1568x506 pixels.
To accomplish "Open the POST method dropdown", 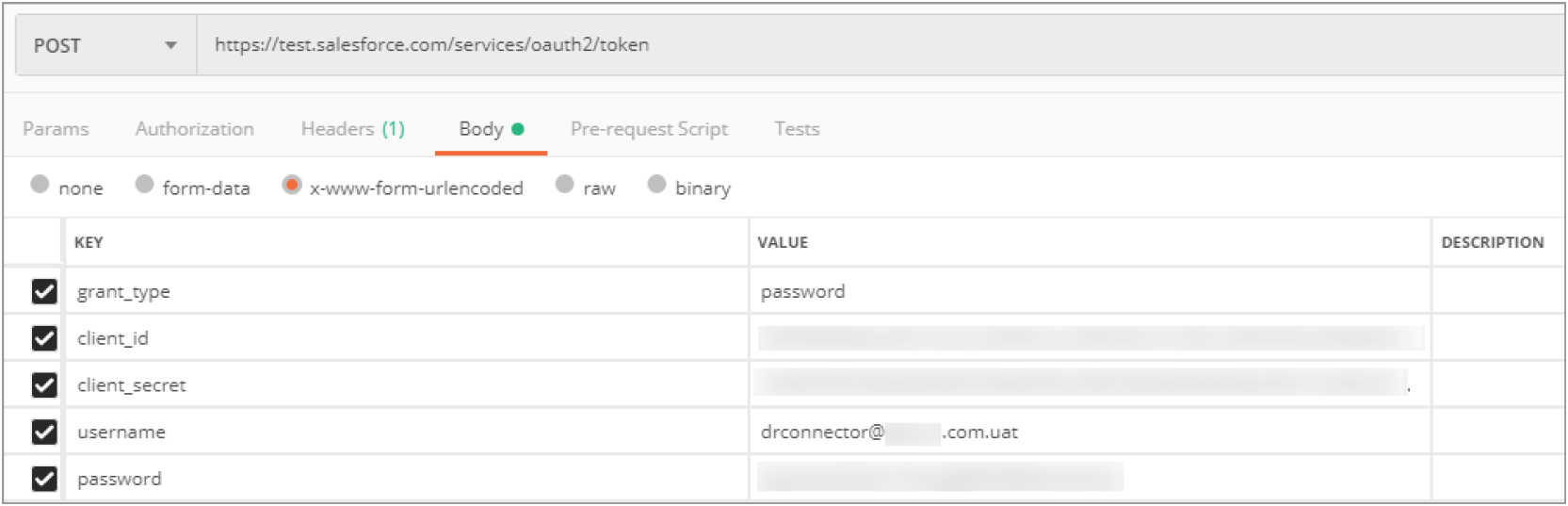I will 105,45.
